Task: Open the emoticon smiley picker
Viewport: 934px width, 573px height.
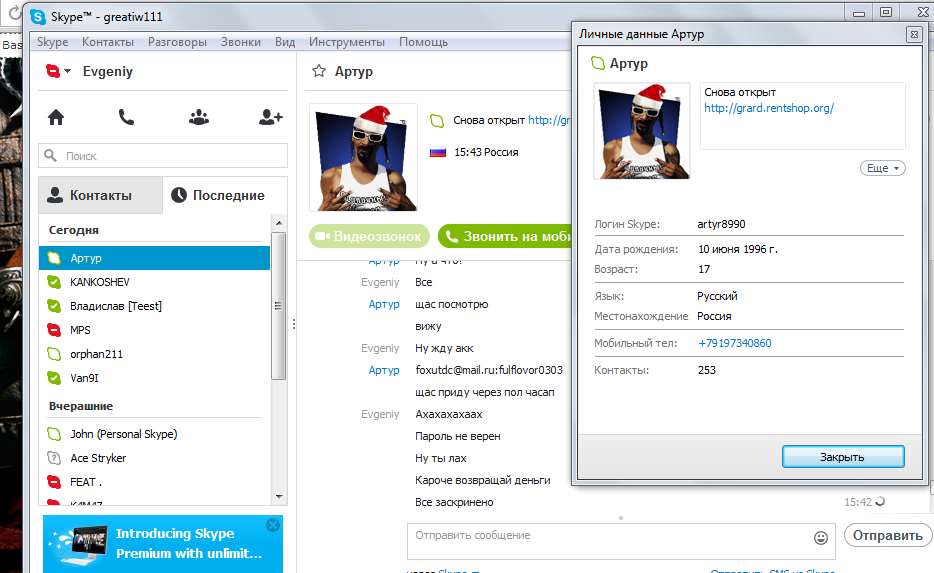Action: pyautogui.click(x=821, y=538)
